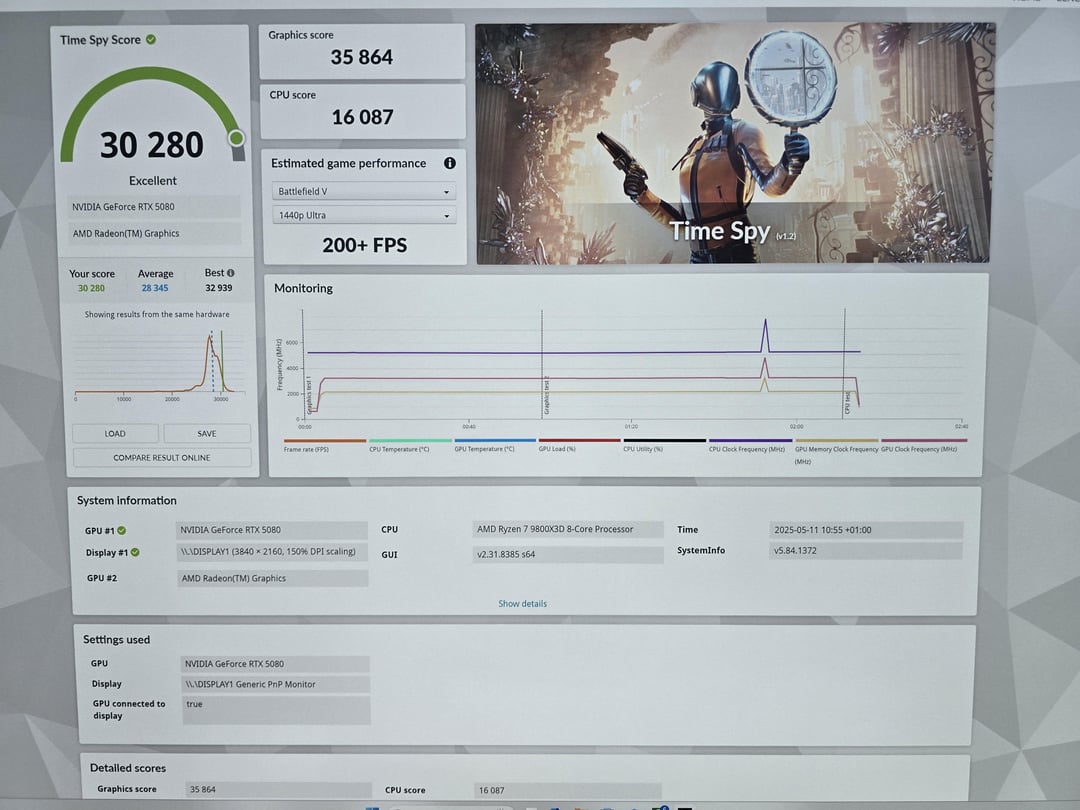Image resolution: width=1080 pixels, height=810 pixels.
Task: Click the LOAD button
Action: coord(115,433)
